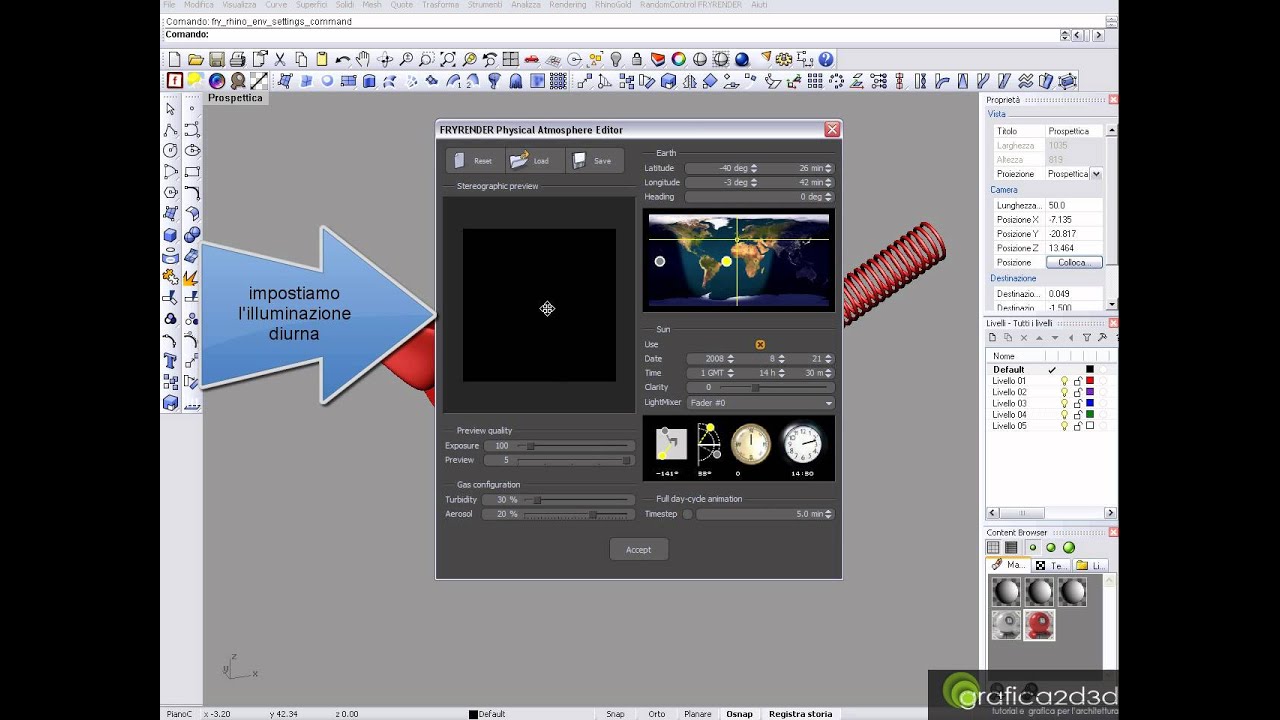
Task: Open the Visualizza menu
Action: [239, 5]
